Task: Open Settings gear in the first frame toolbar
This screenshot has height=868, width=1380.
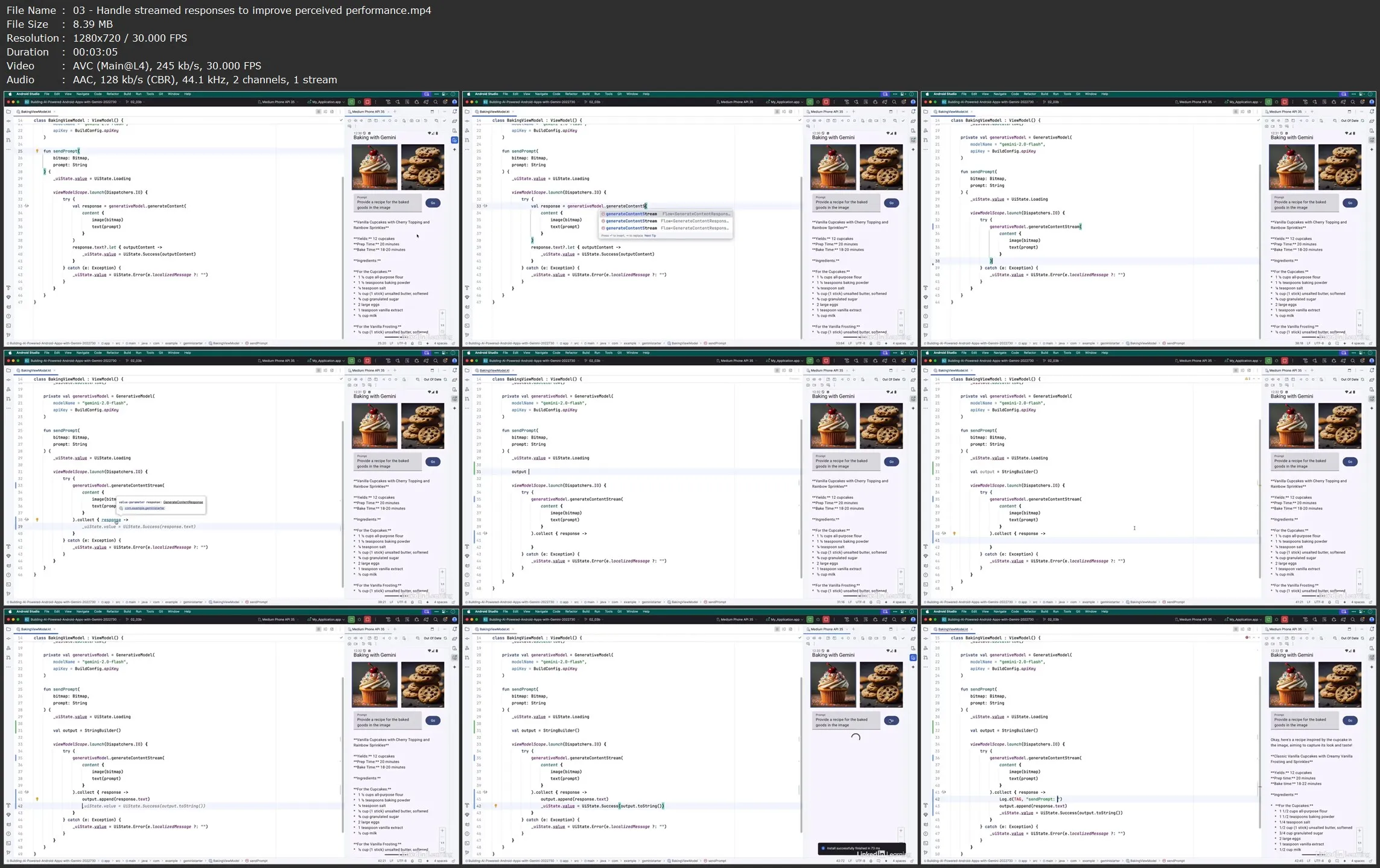Action: pos(445,102)
